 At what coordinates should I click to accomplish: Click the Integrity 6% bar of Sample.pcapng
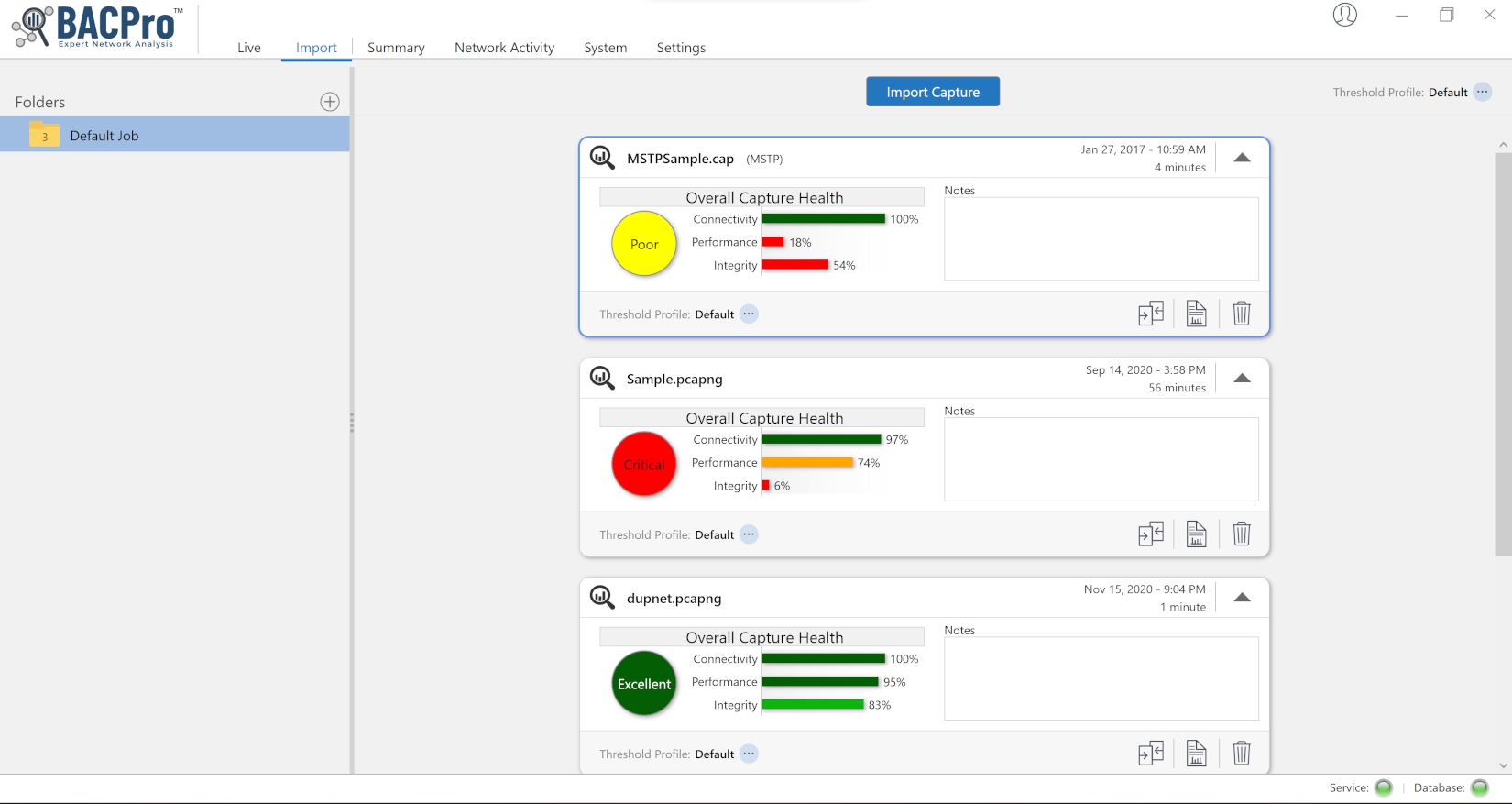(x=766, y=486)
